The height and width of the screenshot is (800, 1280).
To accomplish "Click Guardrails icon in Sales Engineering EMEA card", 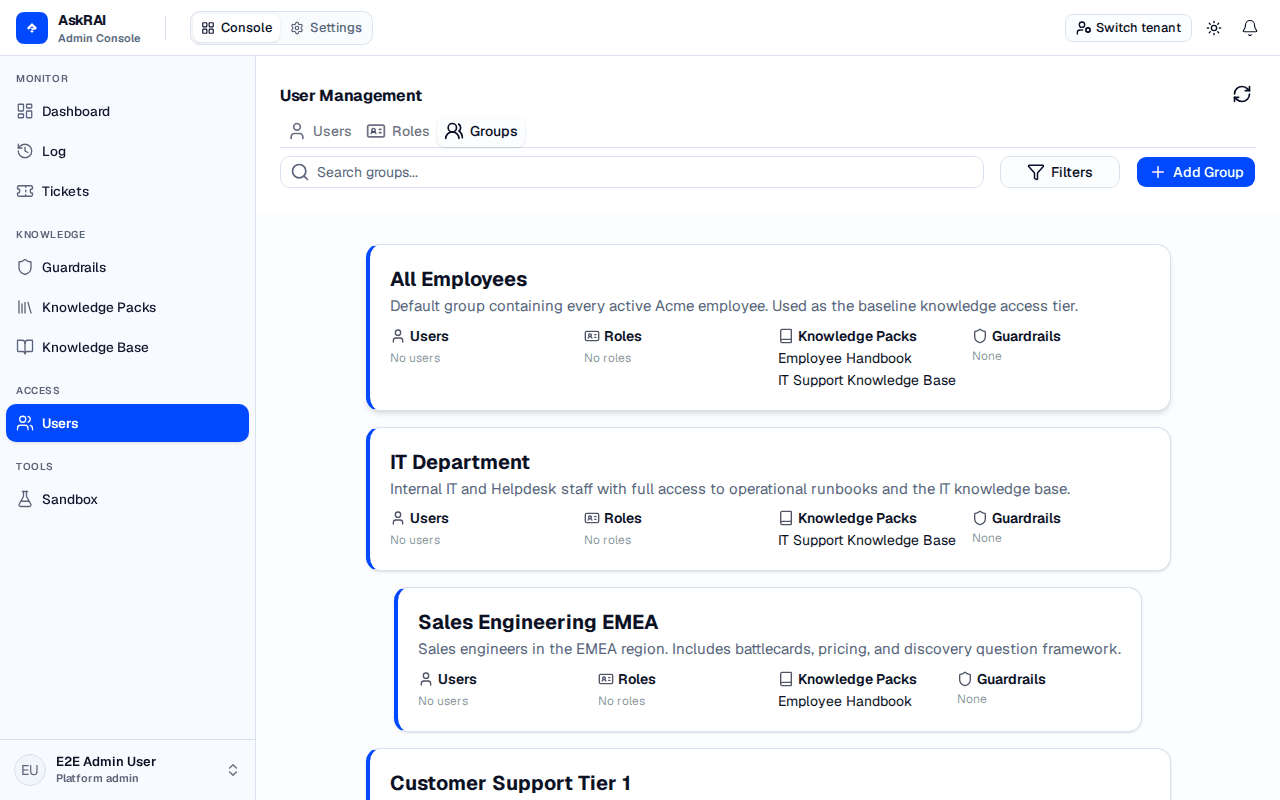I will (965, 679).
